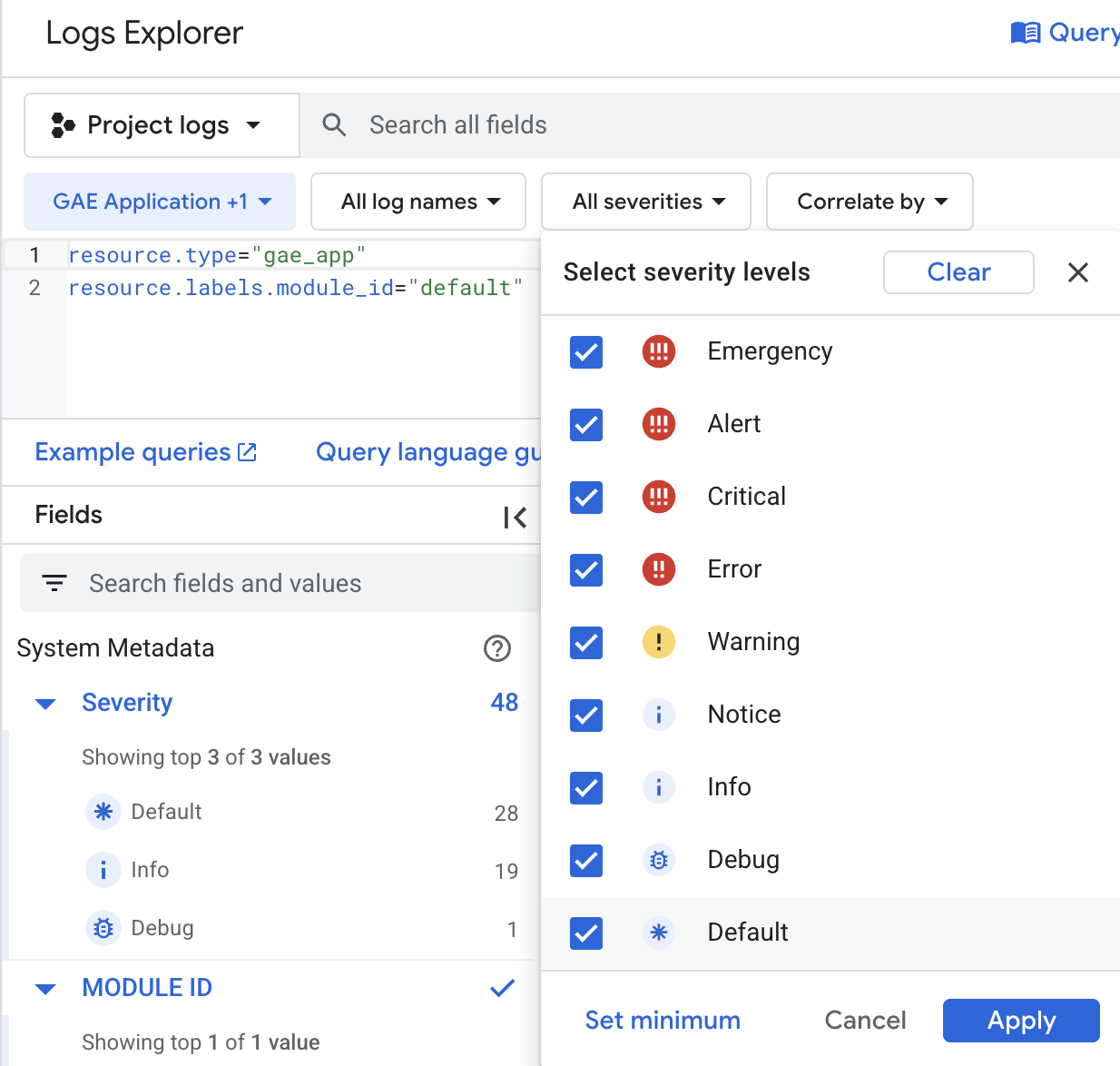
Task: Open the GAE Application +1 resource dropdown
Action: (x=160, y=202)
